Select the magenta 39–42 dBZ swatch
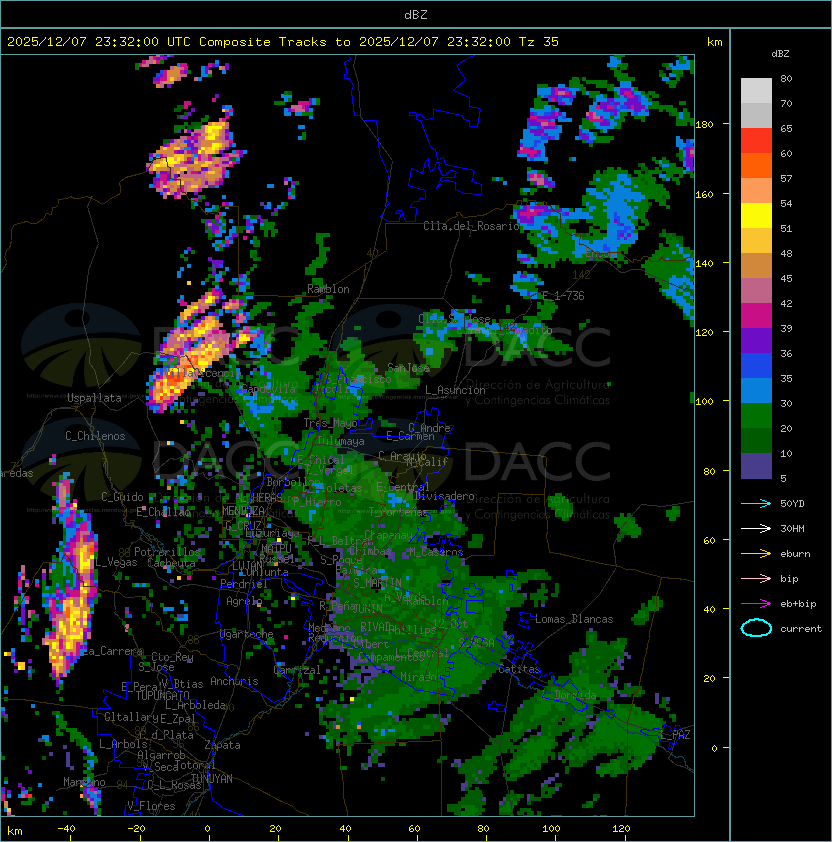The height and width of the screenshot is (842, 832). [x=756, y=316]
